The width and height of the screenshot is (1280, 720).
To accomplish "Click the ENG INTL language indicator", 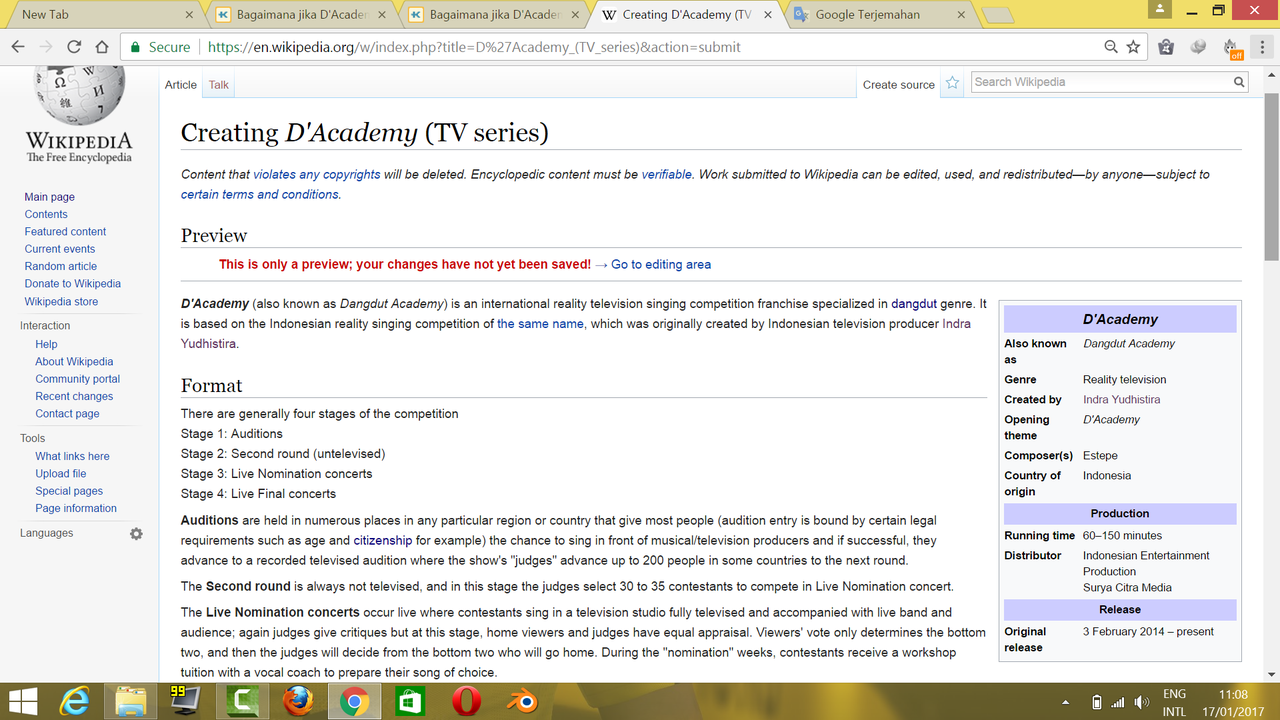I will pyautogui.click(x=1175, y=702).
